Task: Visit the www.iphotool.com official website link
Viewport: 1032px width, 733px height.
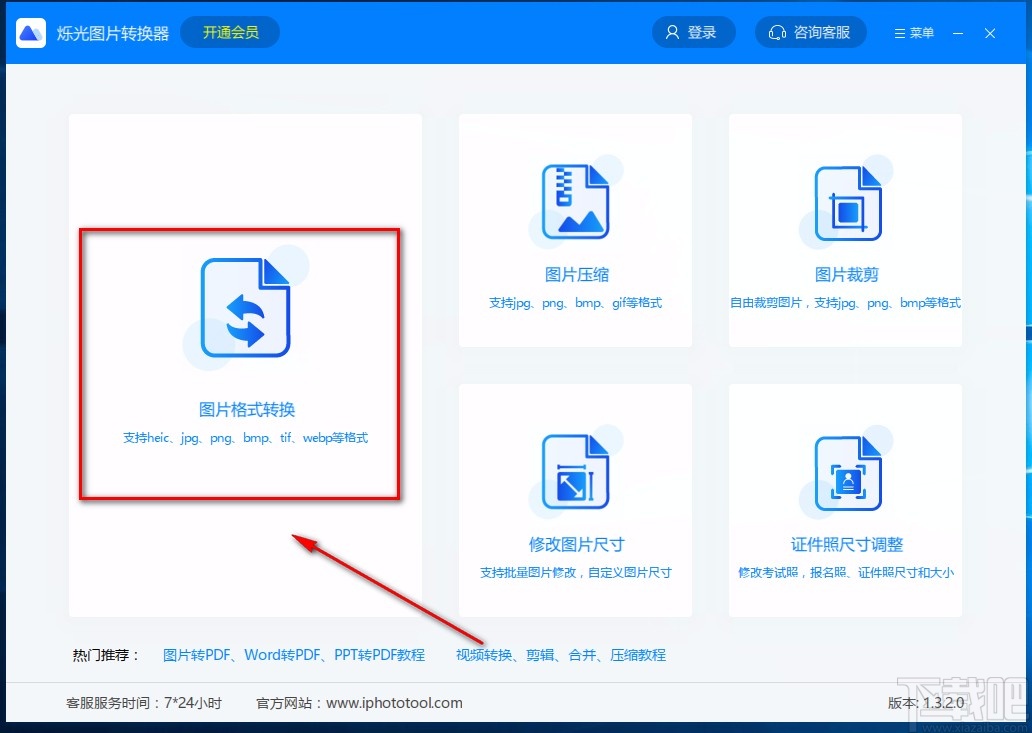Action: point(394,703)
